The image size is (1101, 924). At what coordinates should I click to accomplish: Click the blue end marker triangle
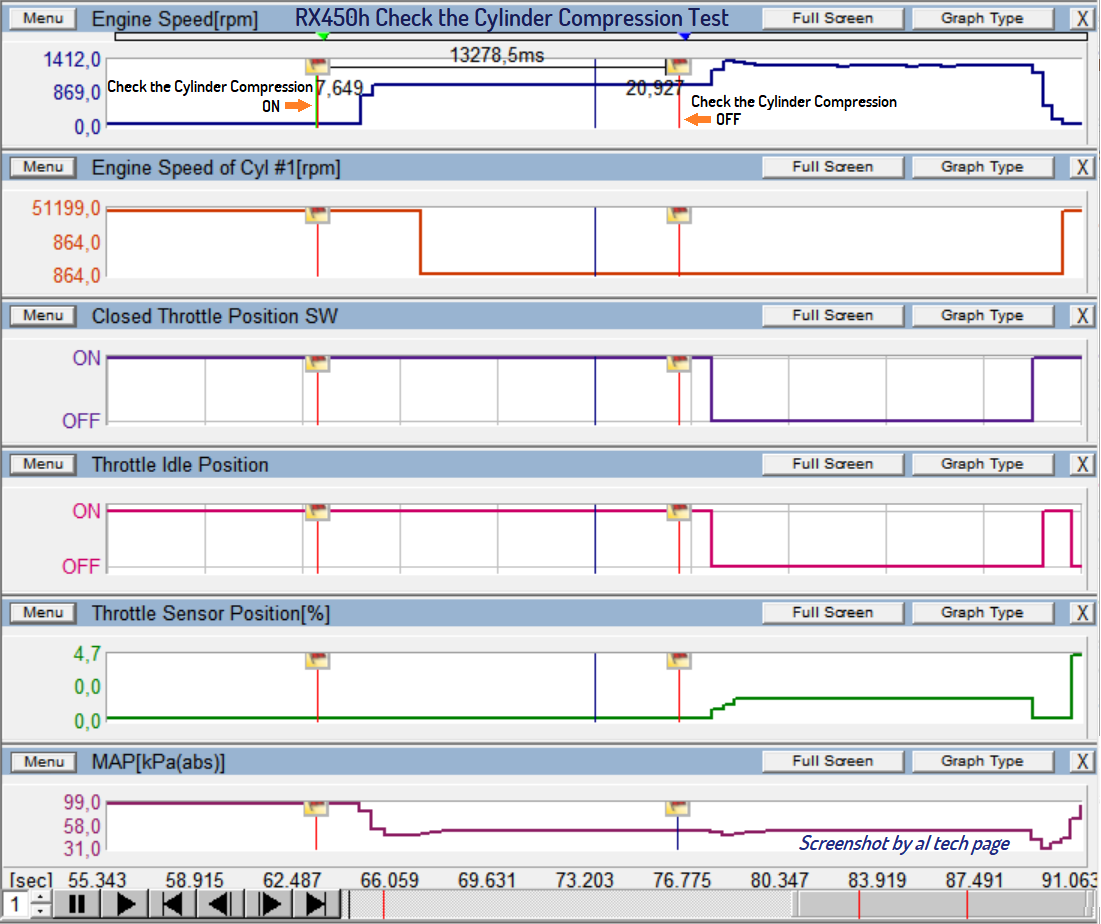click(684, 36)
